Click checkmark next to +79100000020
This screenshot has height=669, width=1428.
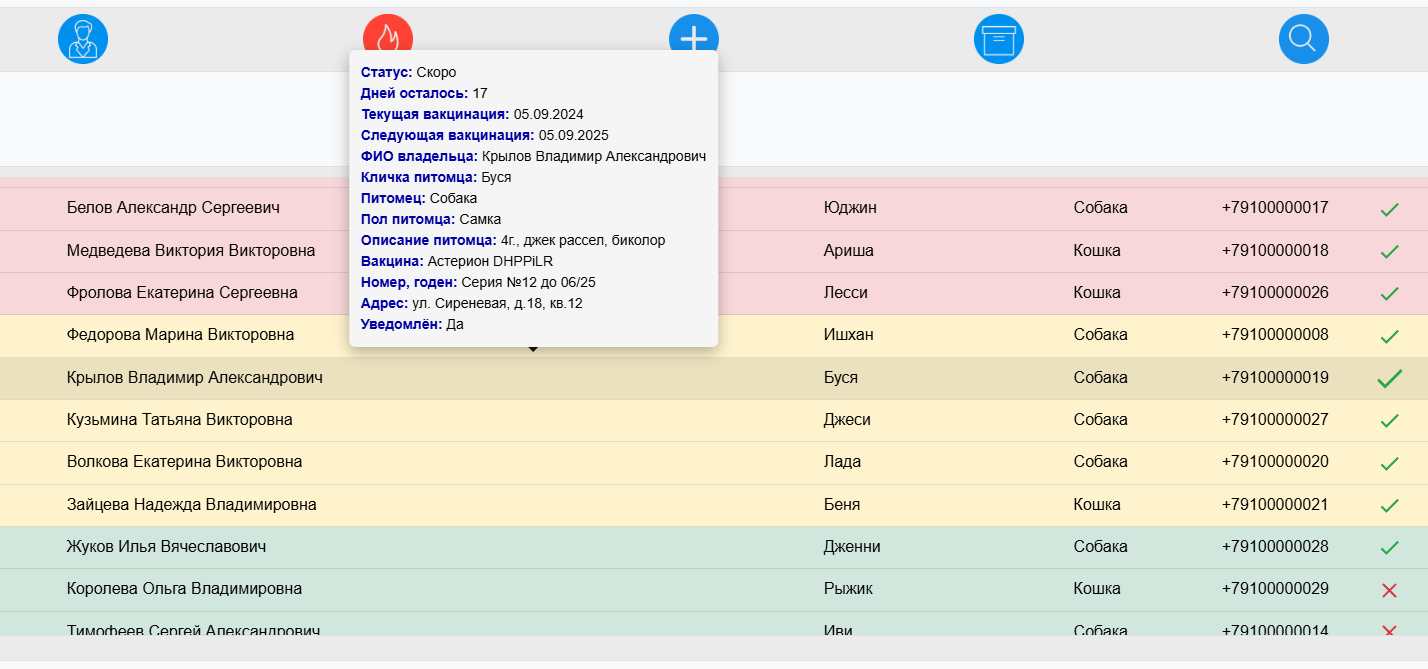pos(1389,464)
